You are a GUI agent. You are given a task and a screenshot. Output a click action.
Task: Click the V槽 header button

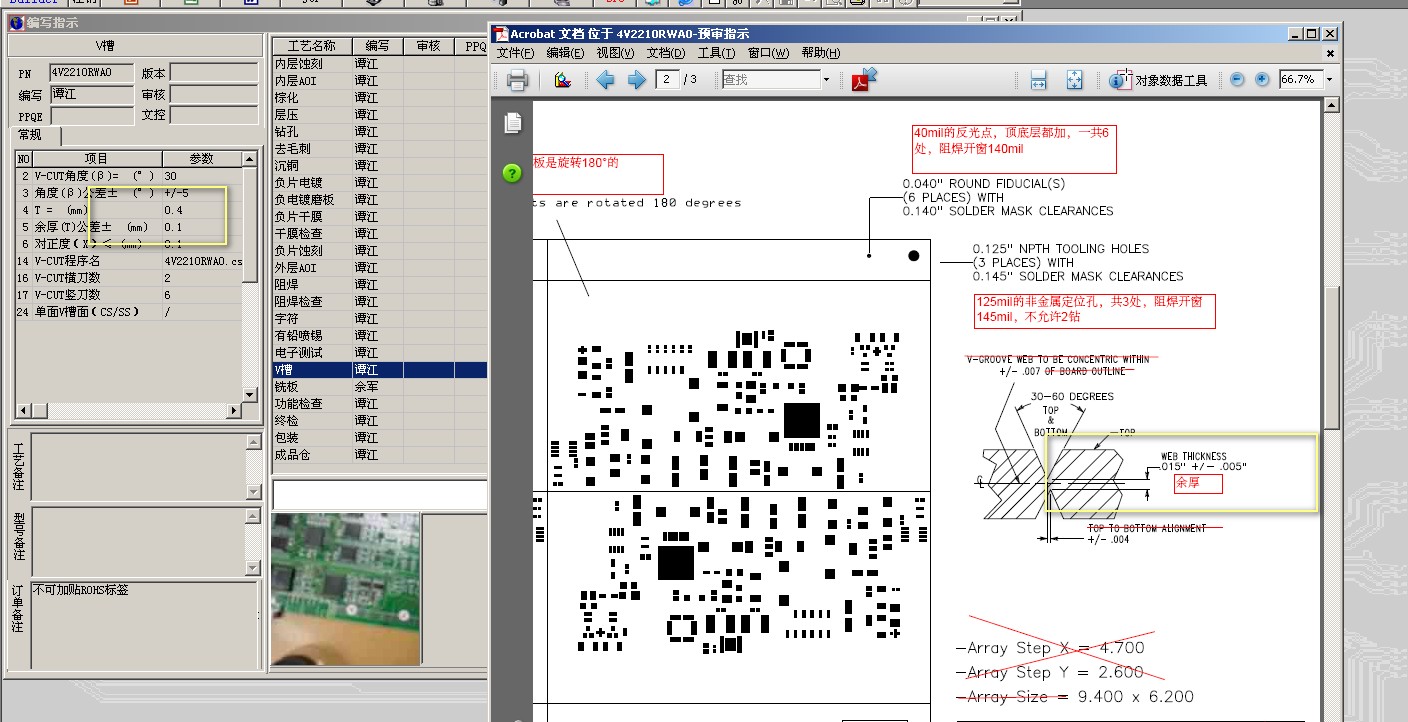pos(105,46)
